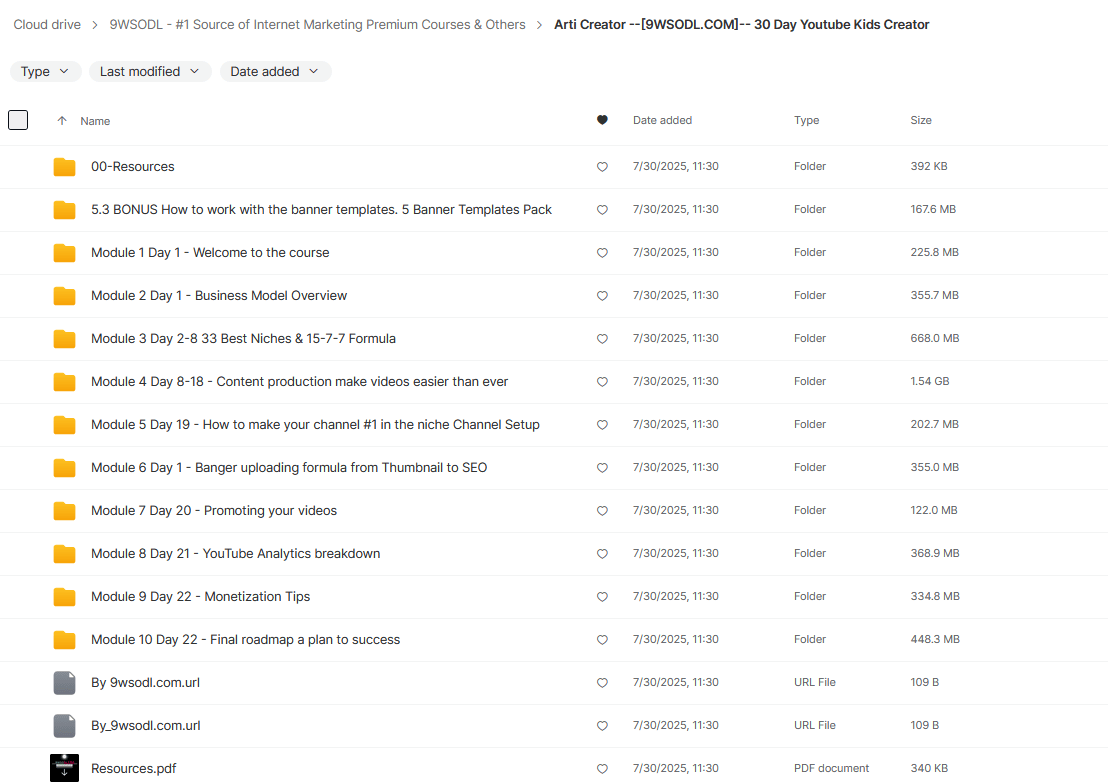Viewport: 1108px width, 783px height.
Task: Click folder icon for Module 7 Promoting your videos
Action: [64, 511]
